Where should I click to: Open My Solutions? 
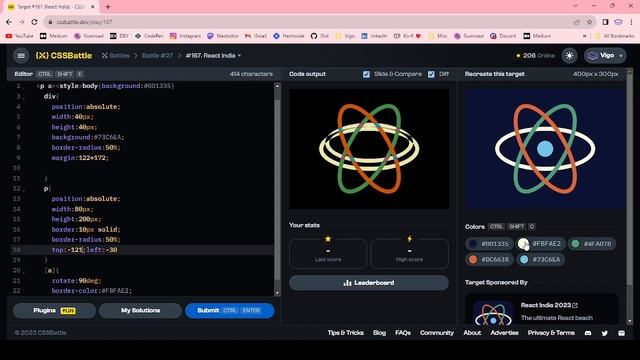[x=140, y=311]
